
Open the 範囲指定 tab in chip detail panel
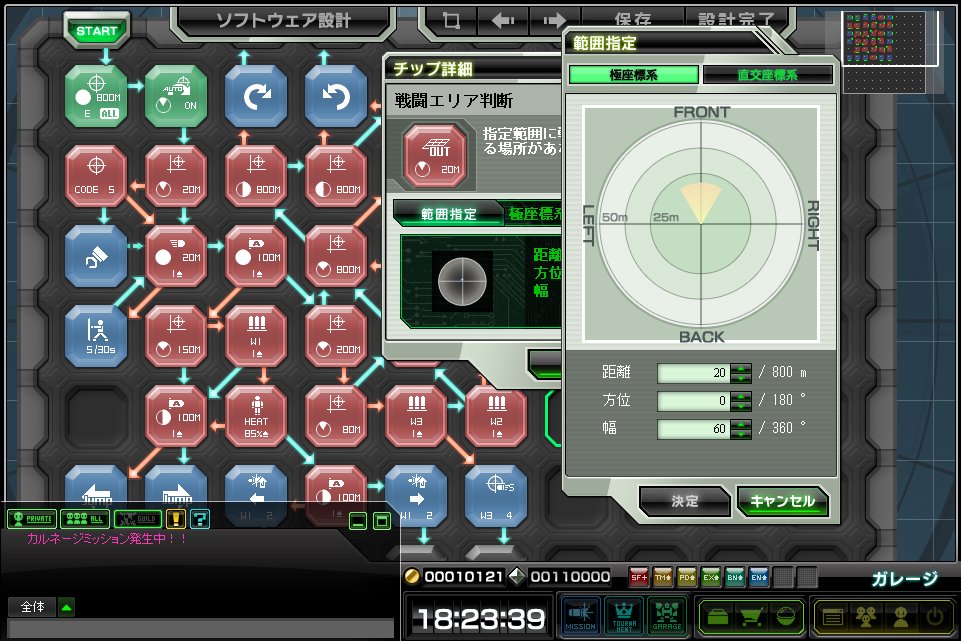coord(448,214)
